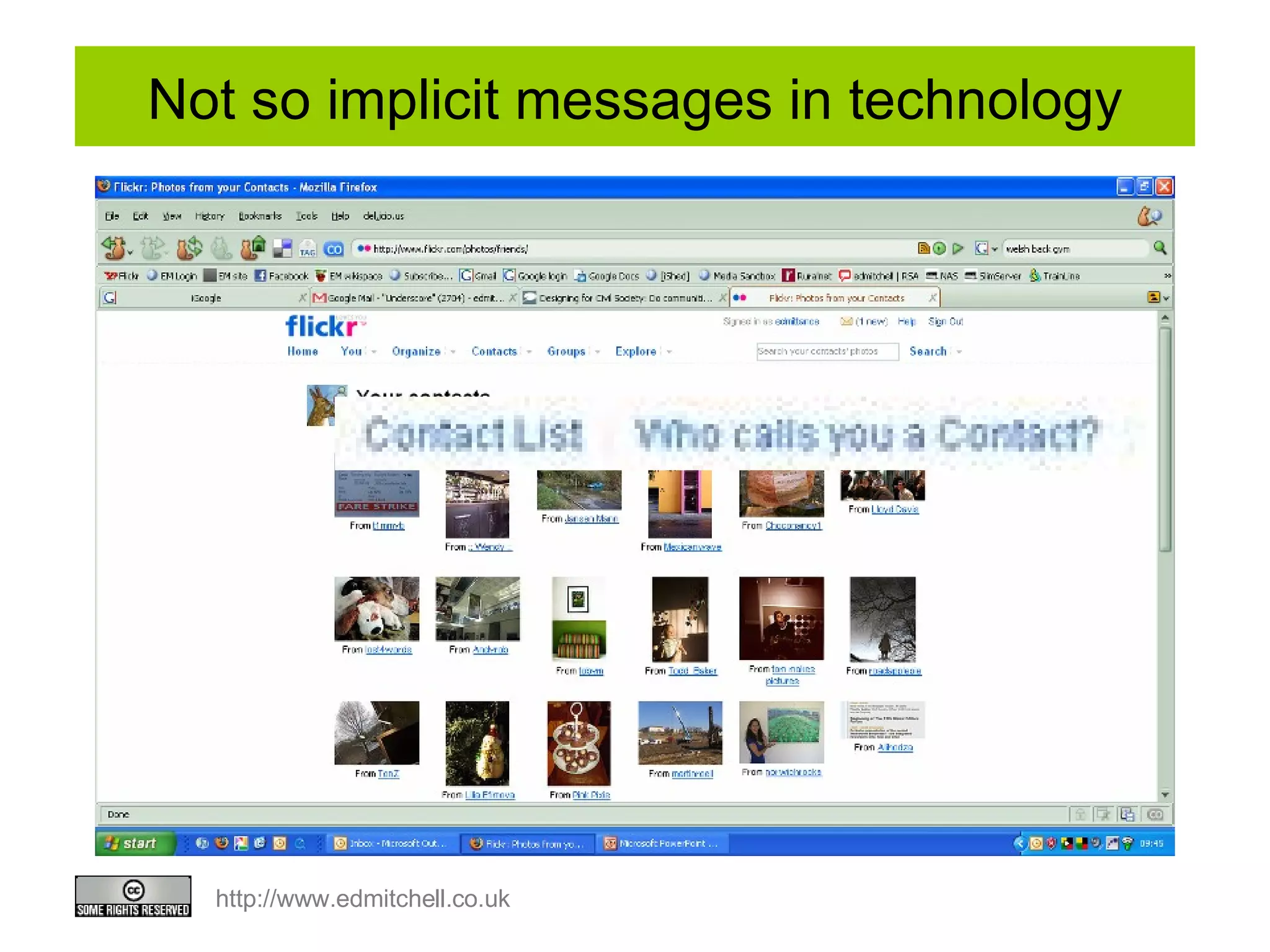Click the welsh back gym search box
Image resolution: width=1270 pixels, height=952 pixels.
click(1075, 249)
